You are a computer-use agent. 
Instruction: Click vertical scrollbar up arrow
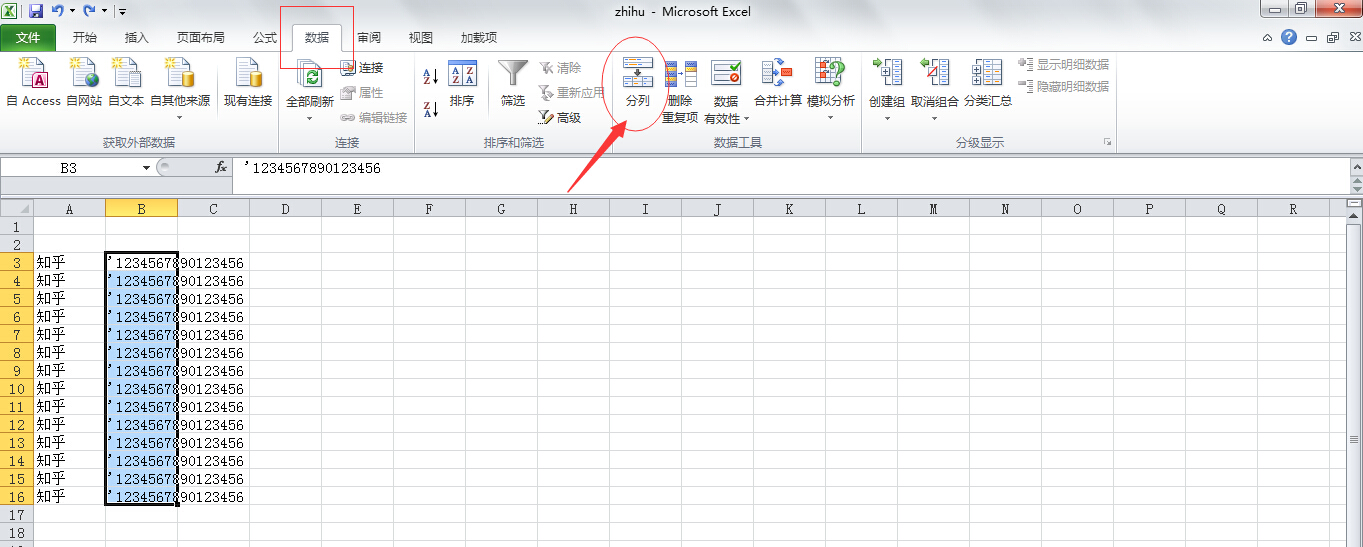pos(1355,213)
